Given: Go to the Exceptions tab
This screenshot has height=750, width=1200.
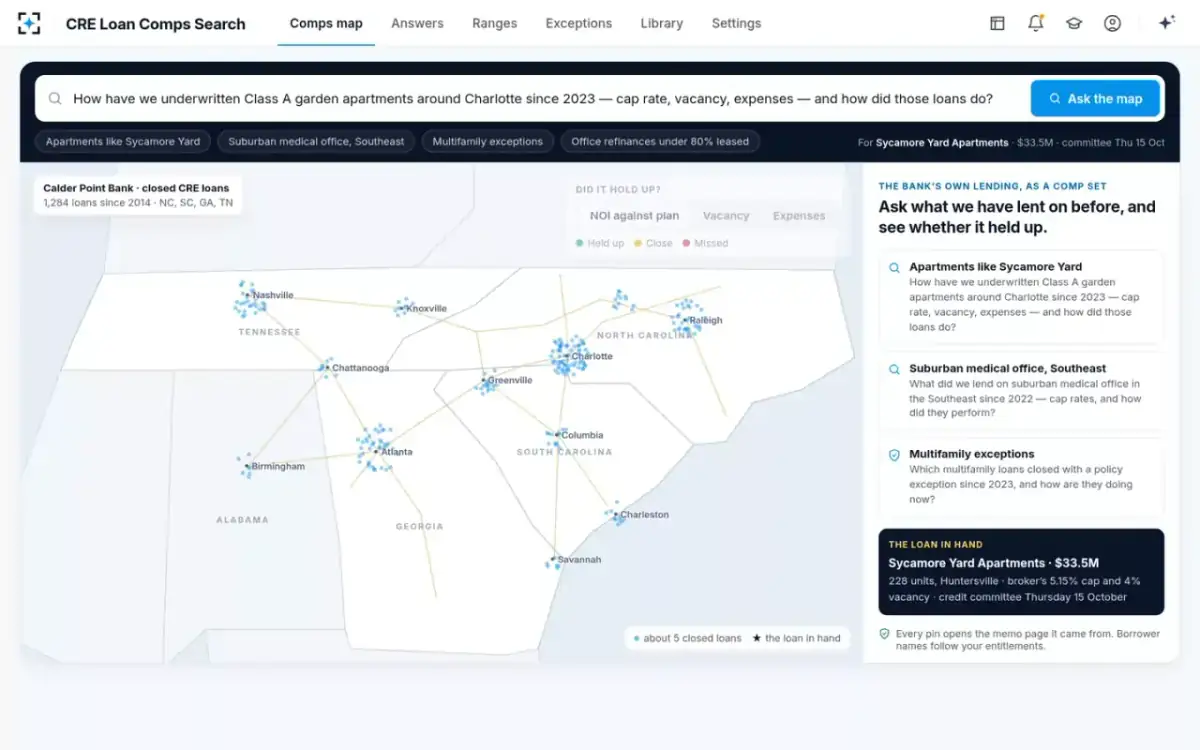Looking at the screenshot, I should [x=578, y=23].
